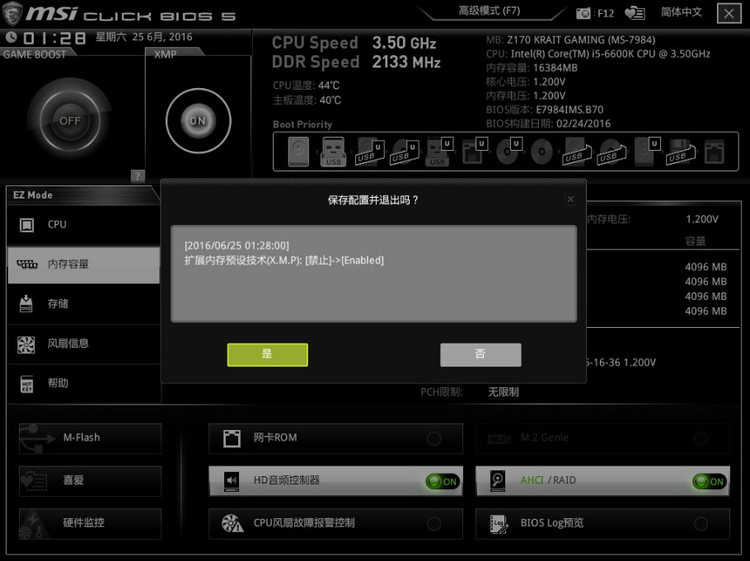Select 帮助 help in sidebar
This screenshot has width=750, height=561.
pyautogui.click(x=84, y=383)
